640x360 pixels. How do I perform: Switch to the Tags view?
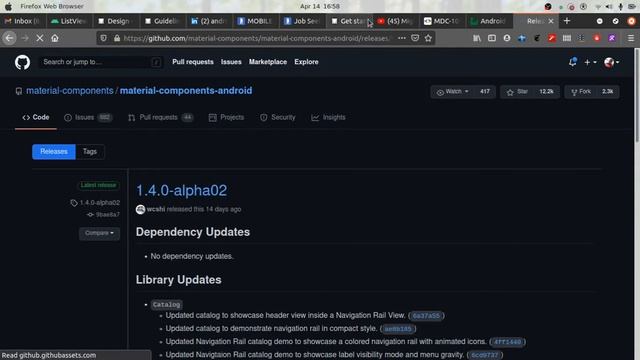pyautogui.click(x=90, y=152)
